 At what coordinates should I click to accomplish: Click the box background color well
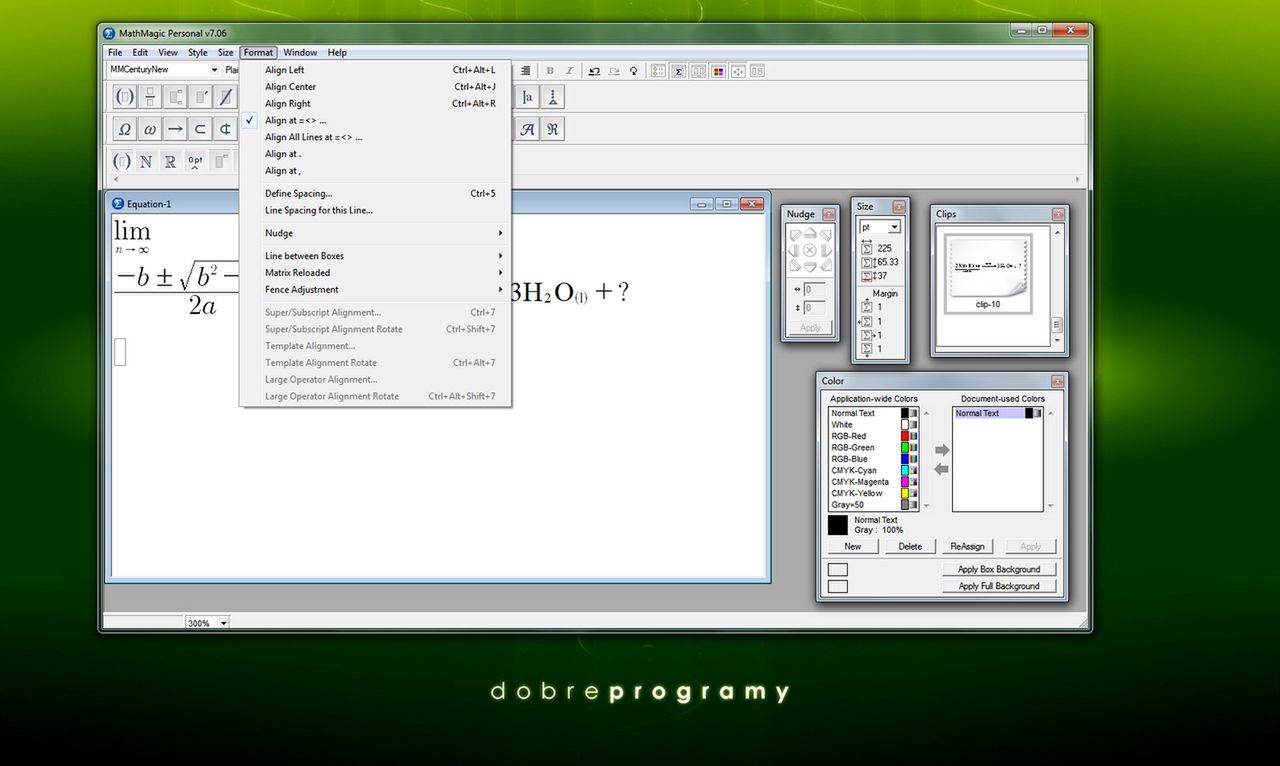(x=838, y=569)
